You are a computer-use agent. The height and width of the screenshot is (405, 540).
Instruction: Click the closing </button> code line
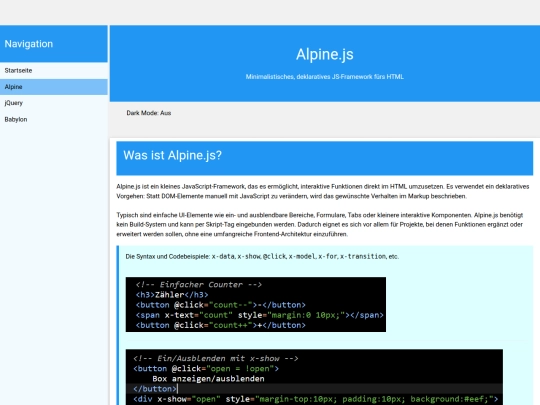[155, 389]
